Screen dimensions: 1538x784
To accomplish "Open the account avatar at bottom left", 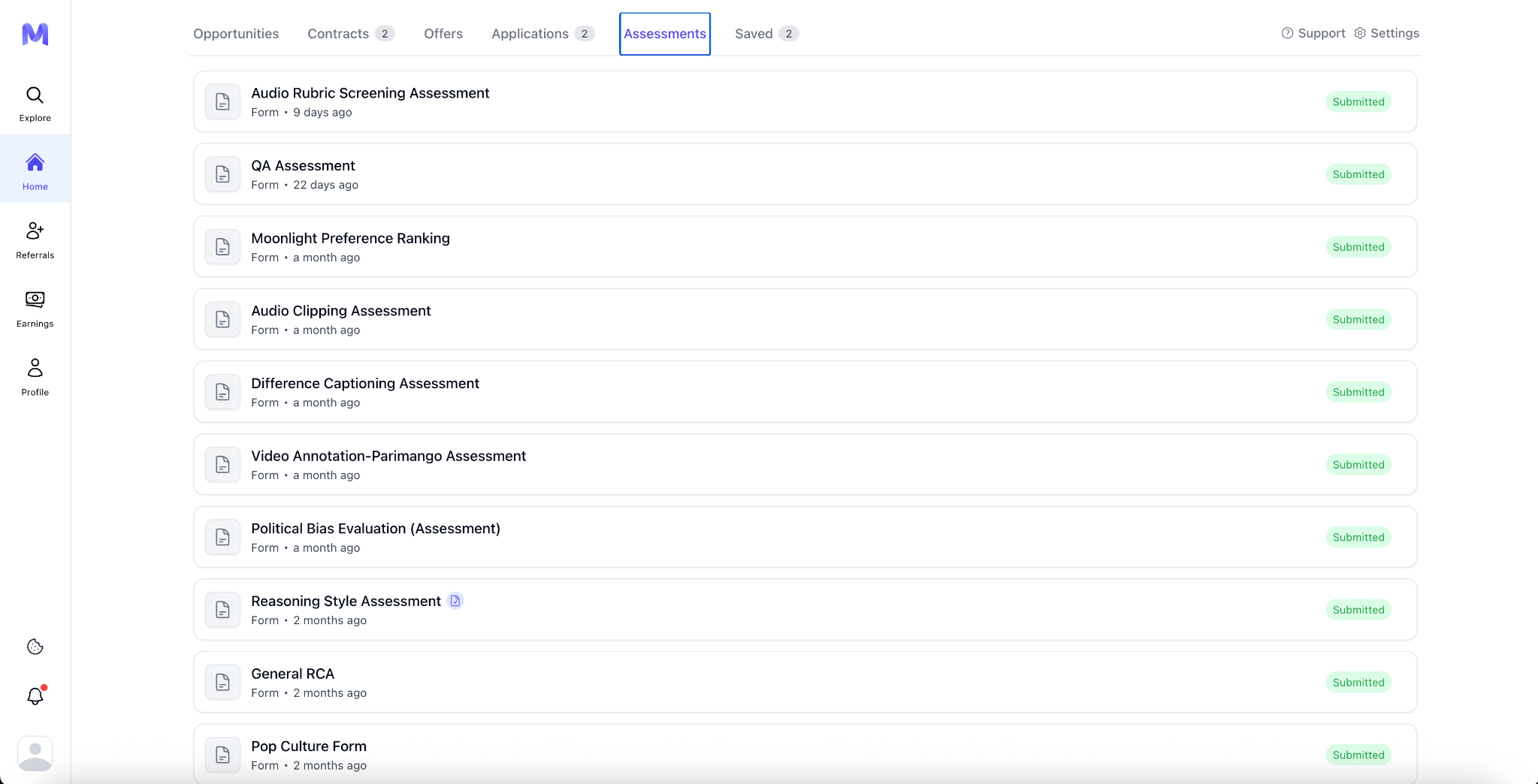I will coord(35,754).
